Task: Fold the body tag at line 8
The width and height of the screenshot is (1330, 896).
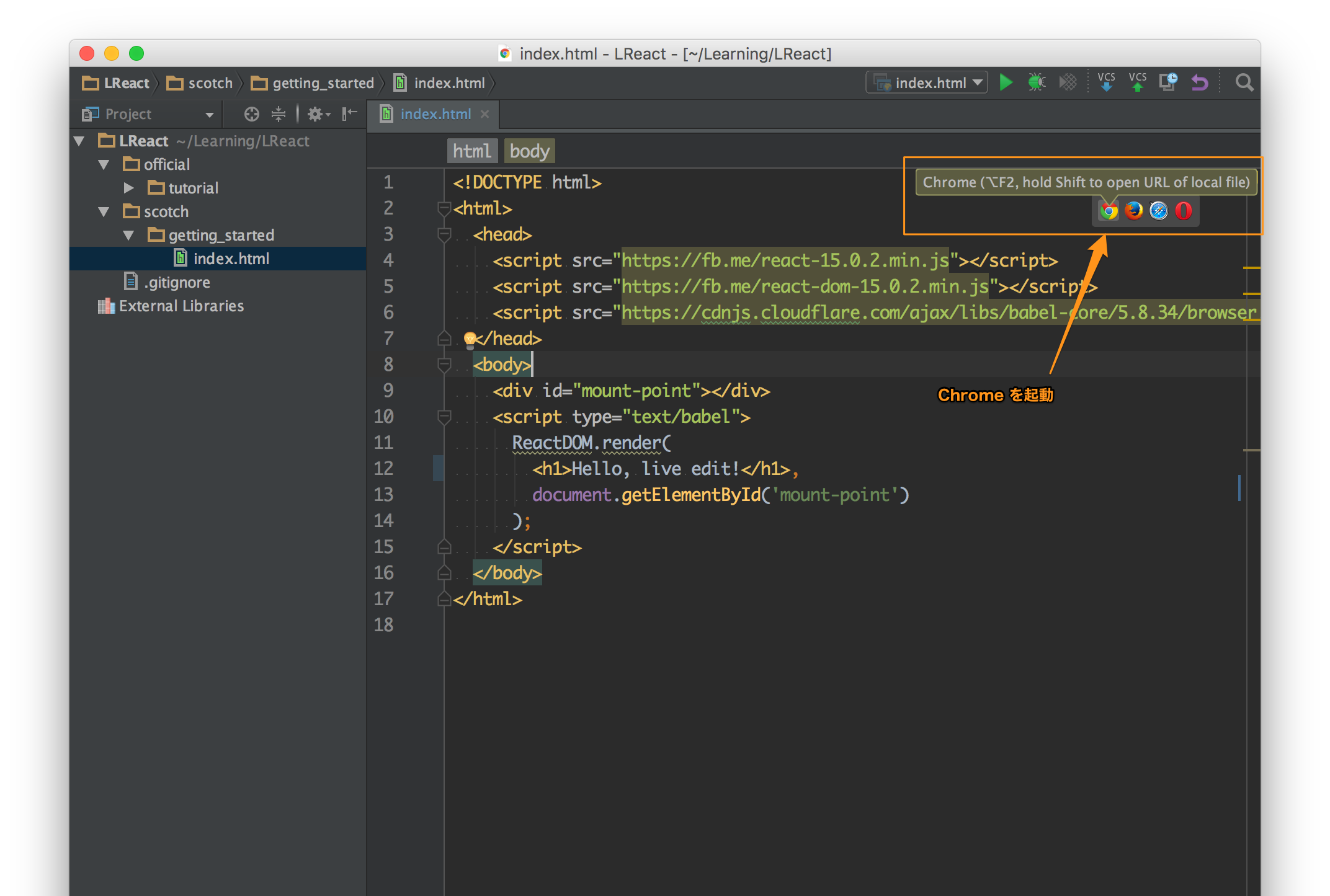Action: 444,365
